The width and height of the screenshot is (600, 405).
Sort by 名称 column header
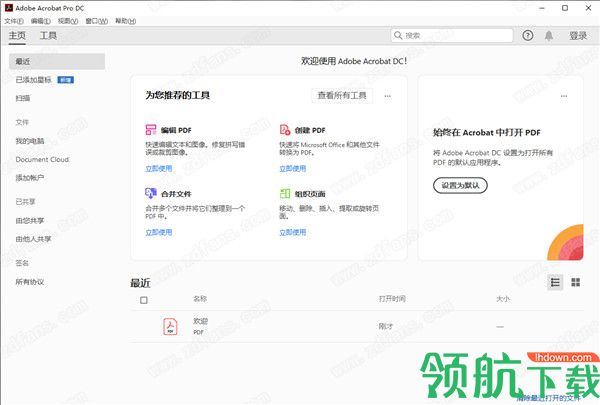coord(200,299)
